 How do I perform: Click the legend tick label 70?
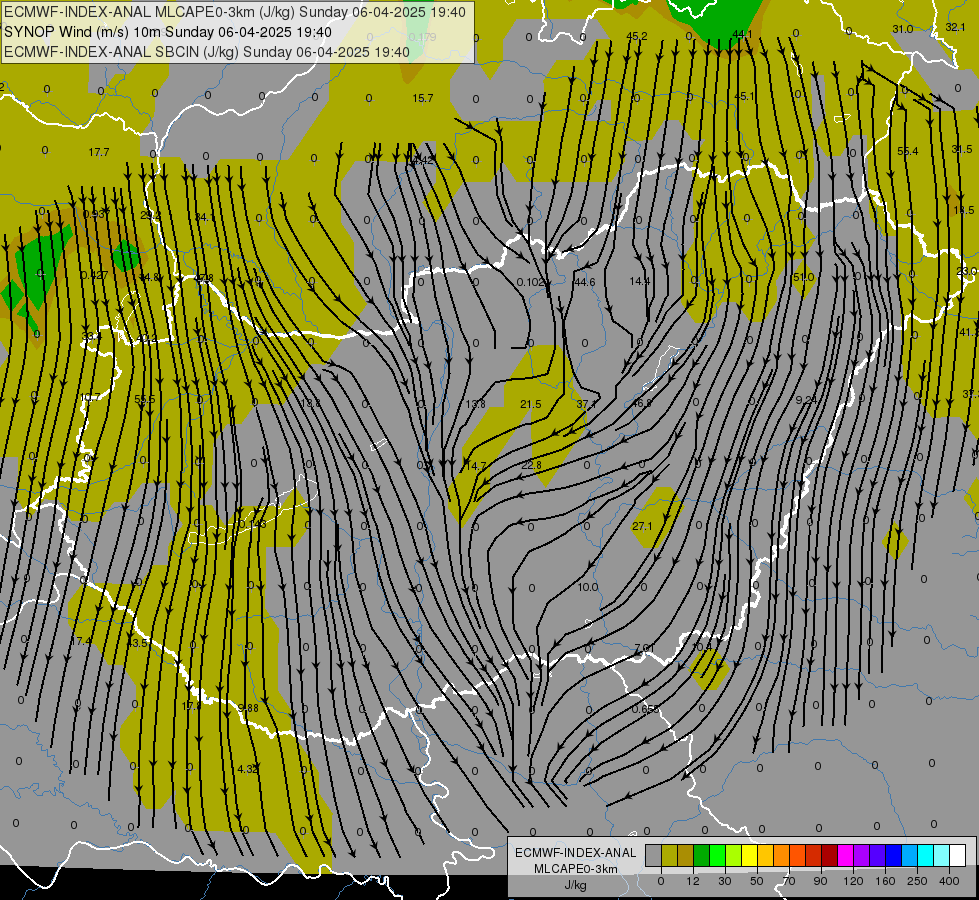point(789,881)
